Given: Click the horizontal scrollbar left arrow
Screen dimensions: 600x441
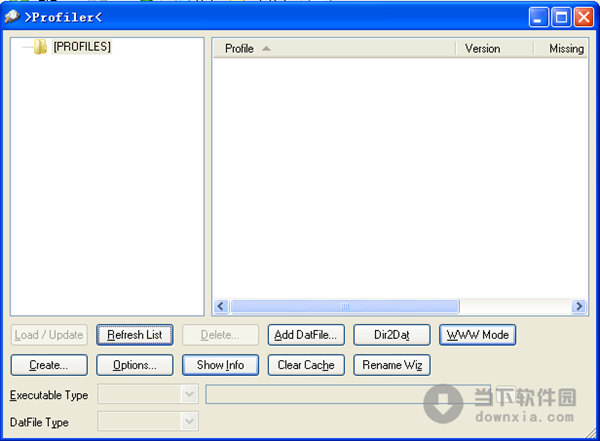Looking at the screenshot, I should pos(221,306).
